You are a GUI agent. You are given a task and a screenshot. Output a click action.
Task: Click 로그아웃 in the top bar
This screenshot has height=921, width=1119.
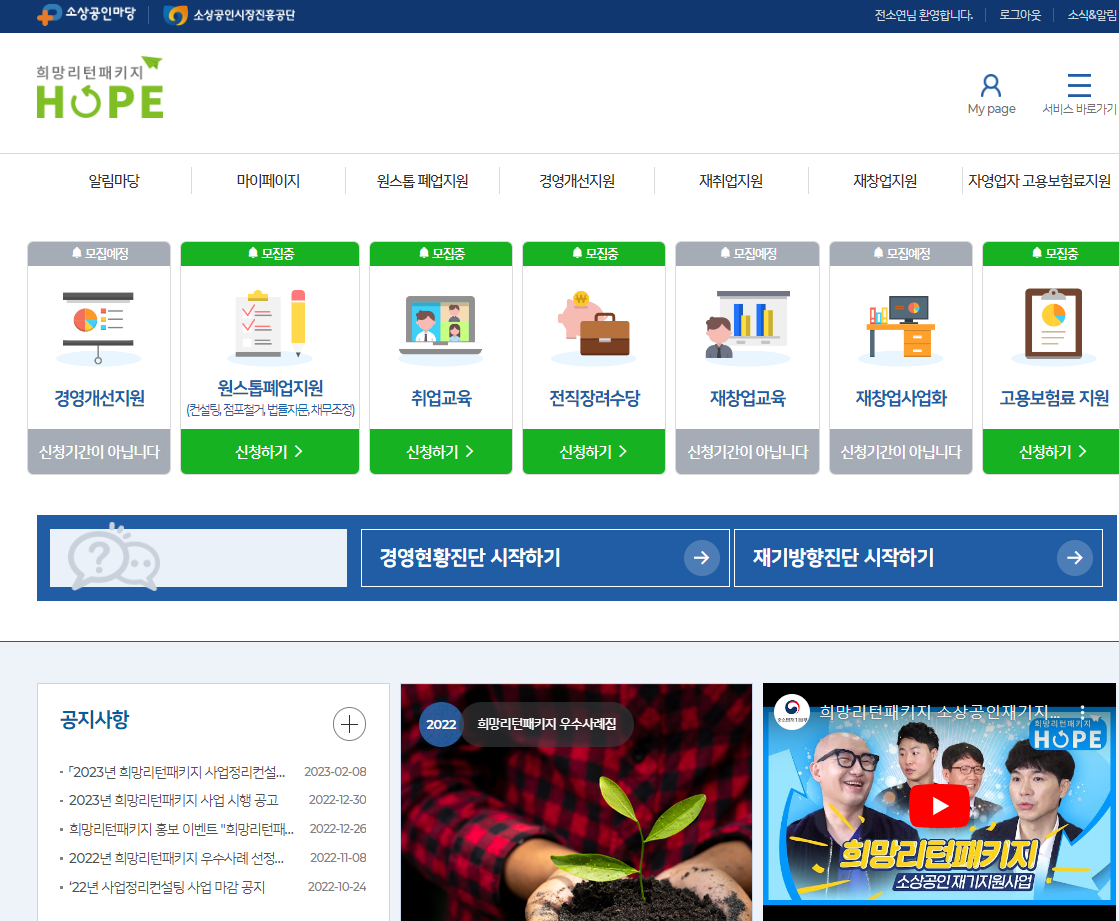(1020, 15)
